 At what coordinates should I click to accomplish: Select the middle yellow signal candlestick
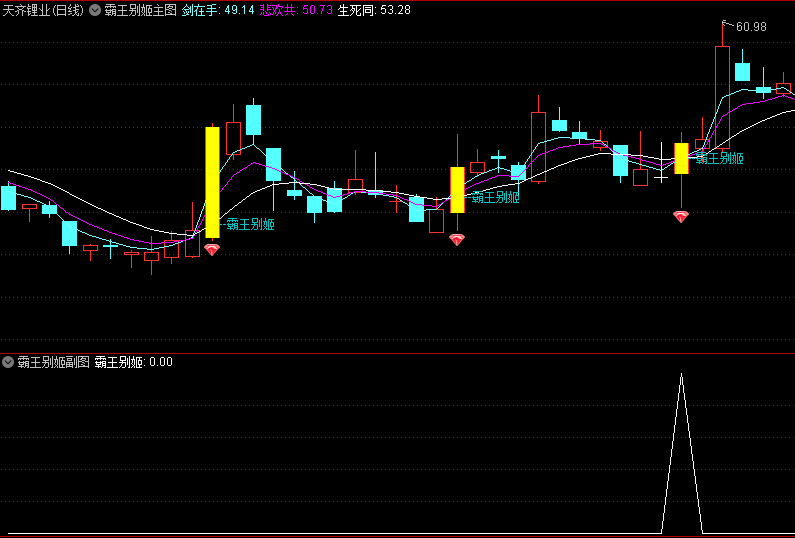[457, 190]
